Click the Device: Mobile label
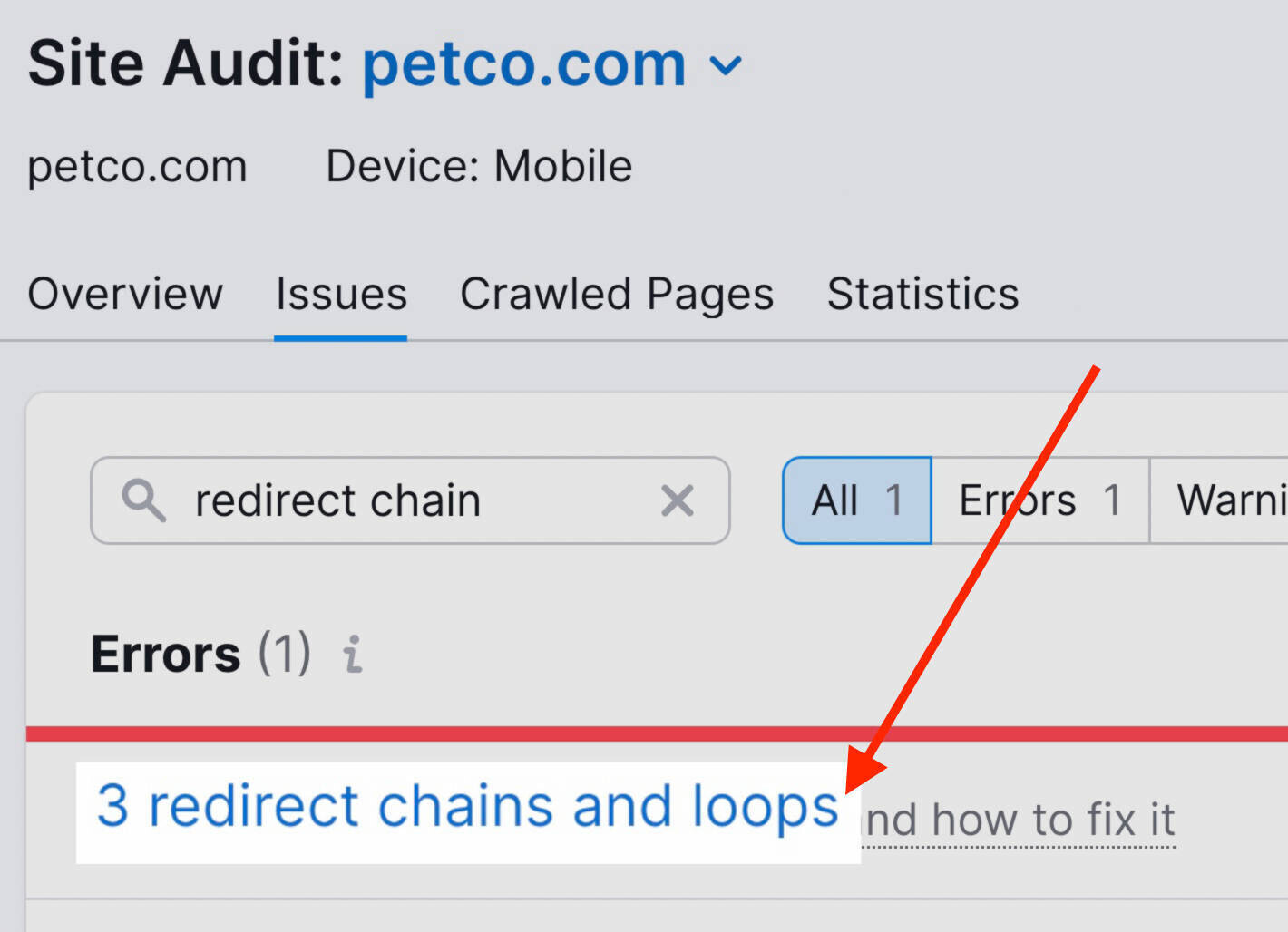 click(479, 166)
